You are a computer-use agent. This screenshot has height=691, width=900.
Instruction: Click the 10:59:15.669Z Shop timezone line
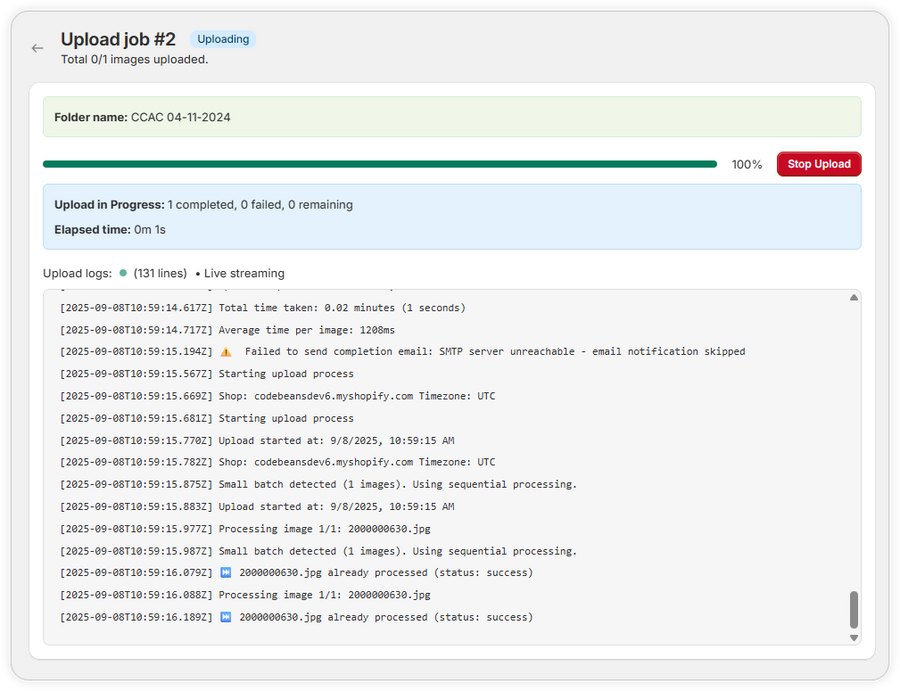277,396
